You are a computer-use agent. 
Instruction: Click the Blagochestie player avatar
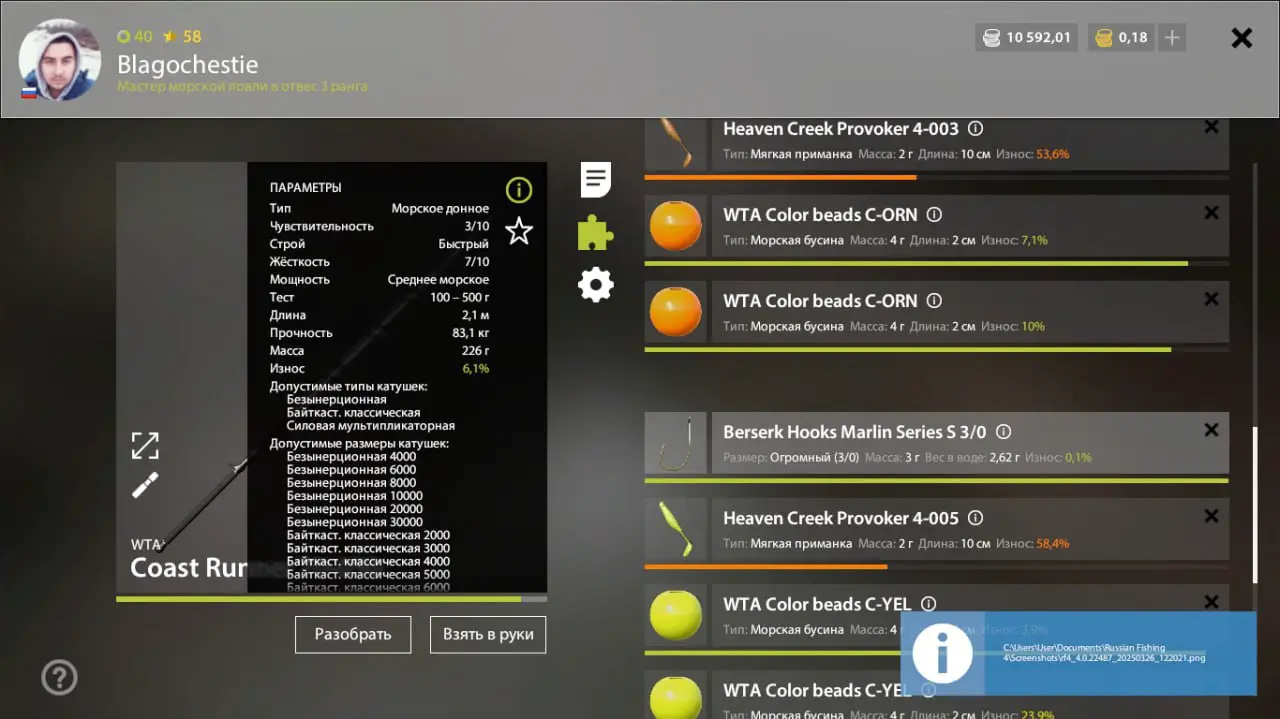60,59
